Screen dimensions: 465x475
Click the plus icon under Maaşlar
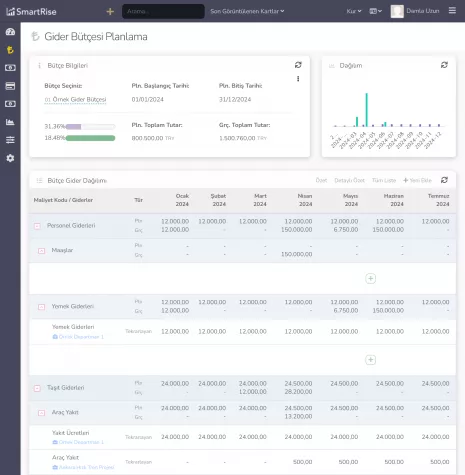point(371,278)
